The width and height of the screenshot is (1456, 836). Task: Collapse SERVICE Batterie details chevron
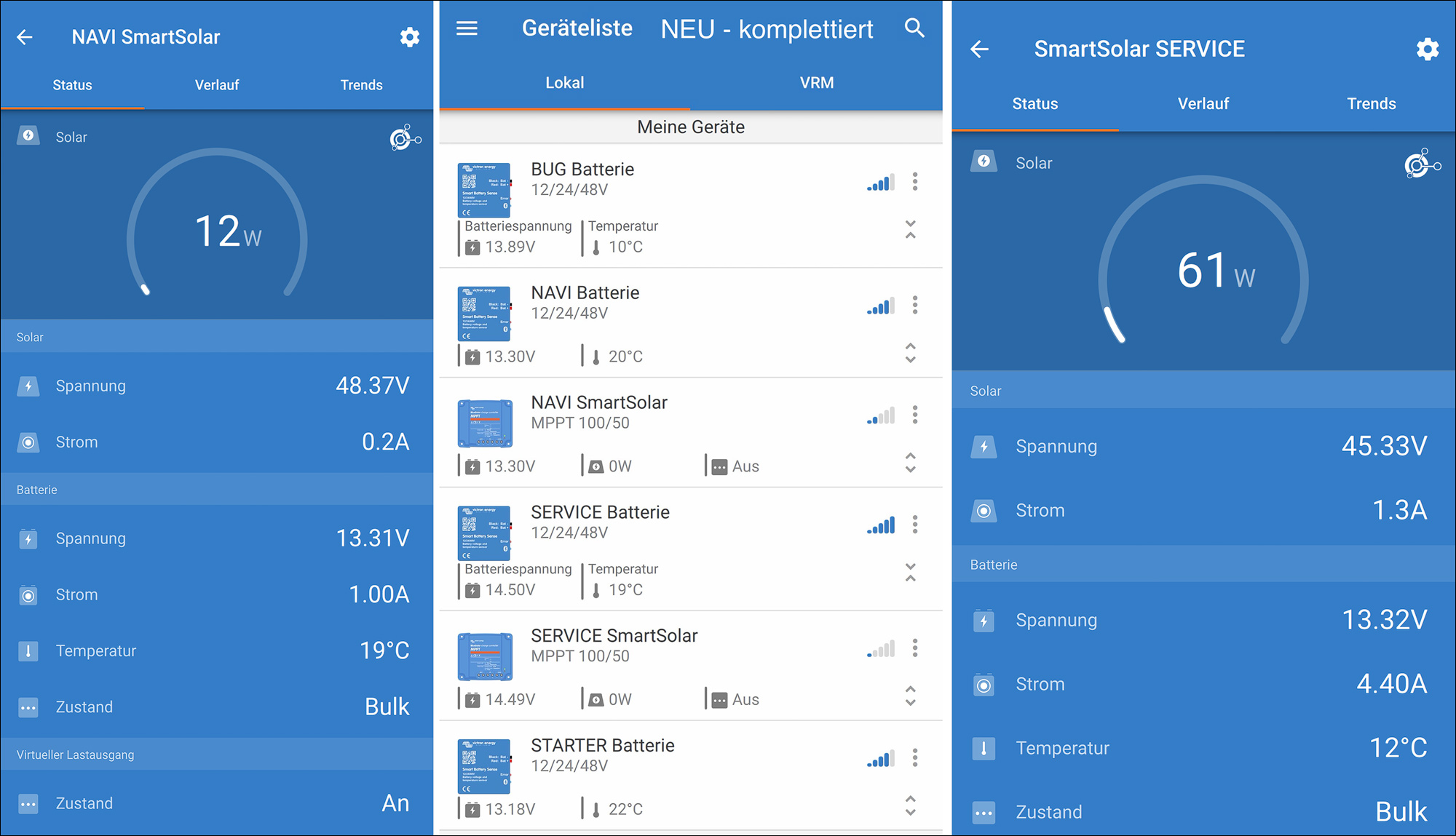point(910,572)
